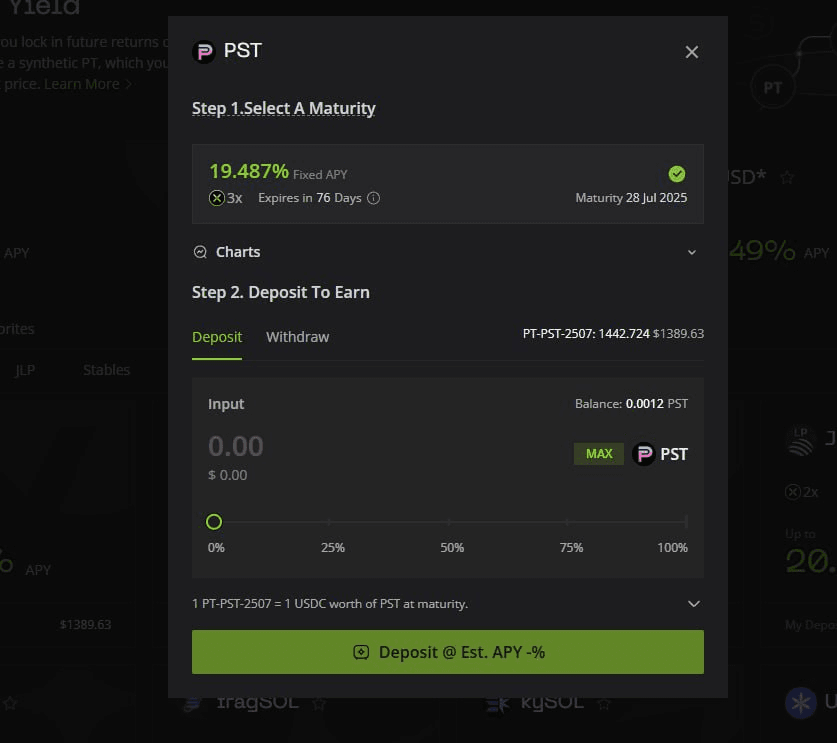
Task: Open the Learn More link
Action: 88,84
